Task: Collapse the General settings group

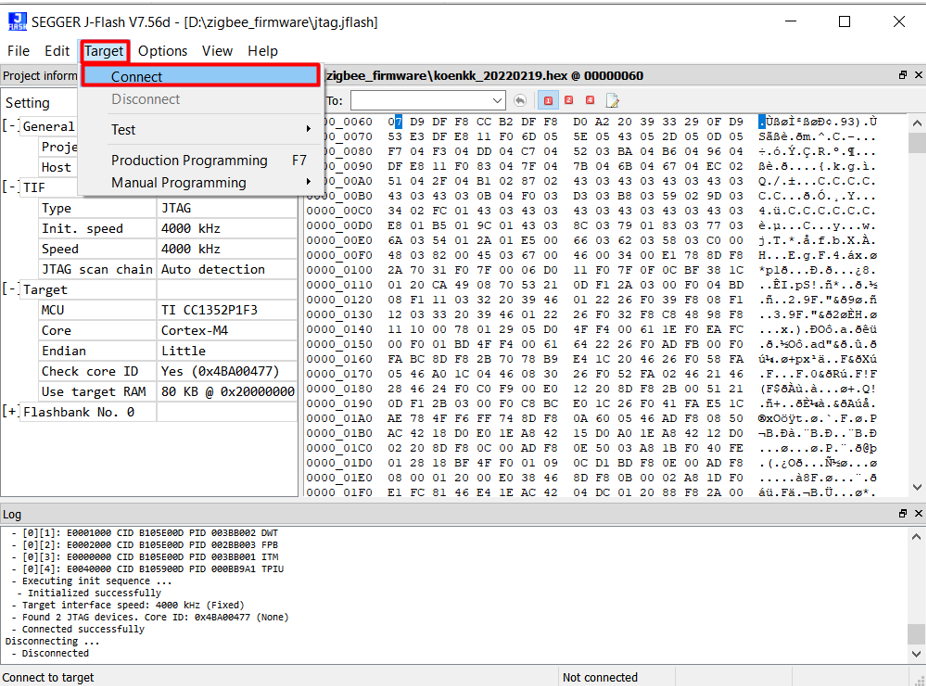Action: click(x=11, y=126)
